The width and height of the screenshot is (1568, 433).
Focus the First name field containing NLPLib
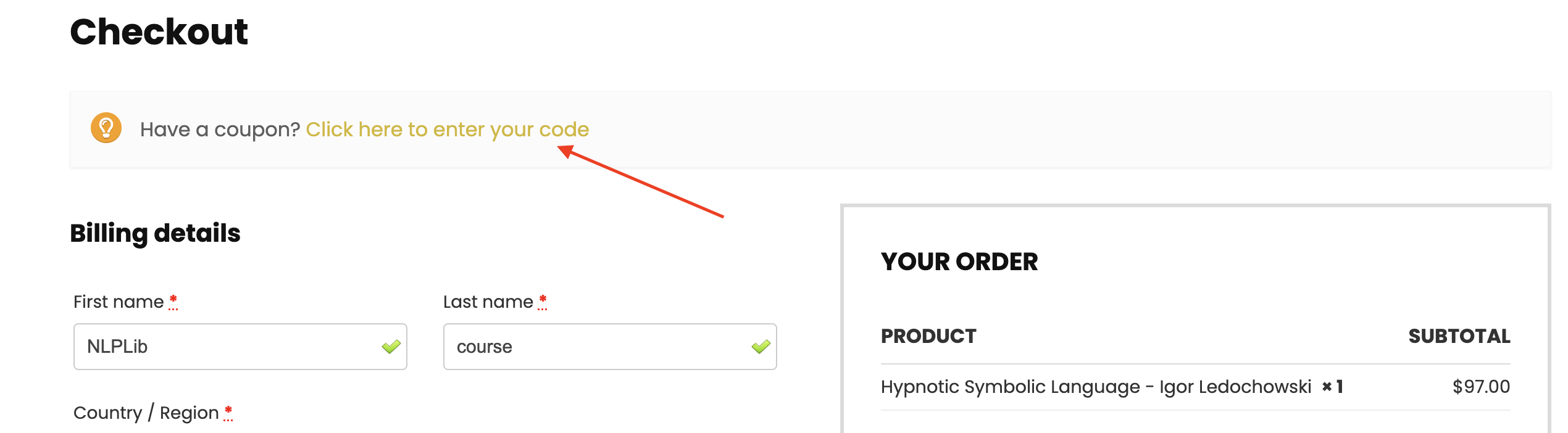click(240, 347)
